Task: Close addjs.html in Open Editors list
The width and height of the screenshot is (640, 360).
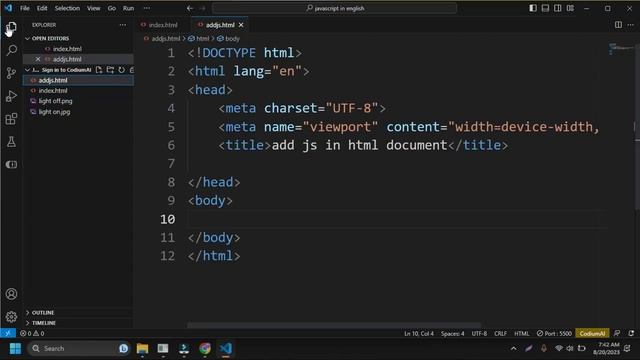Action: tap(38, 59)
